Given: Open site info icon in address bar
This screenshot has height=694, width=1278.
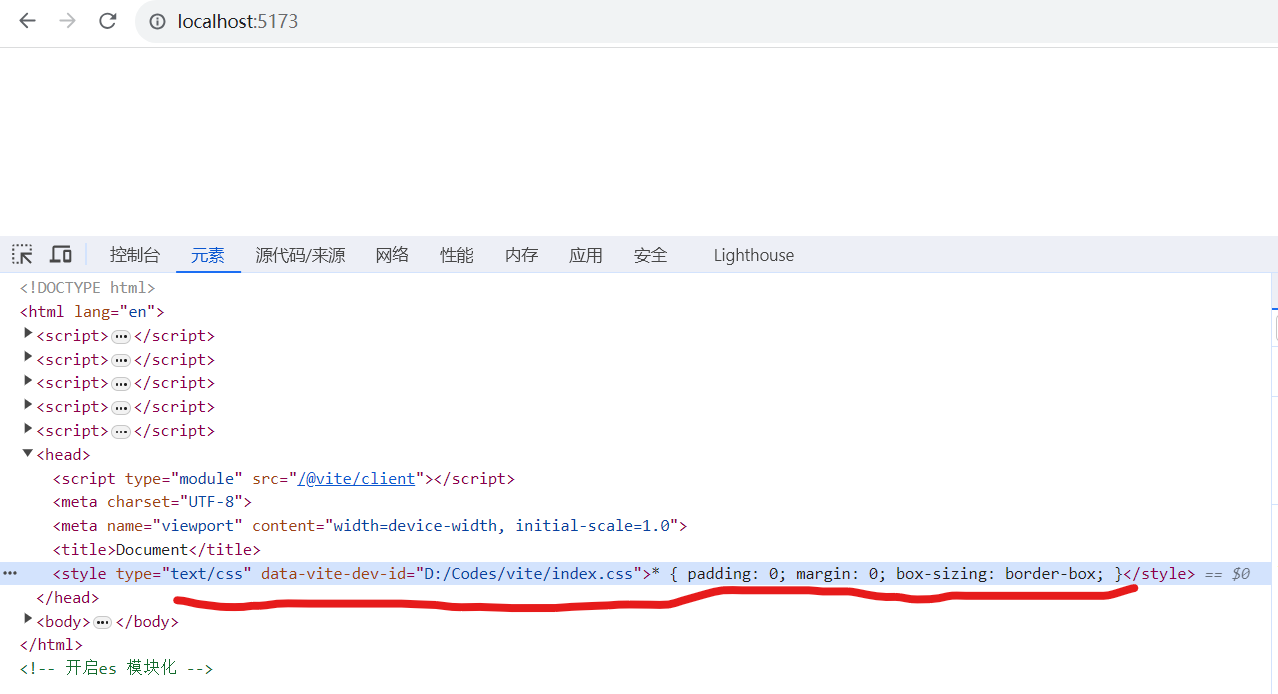Looking at the screenshot, I should tap(157, 21).
